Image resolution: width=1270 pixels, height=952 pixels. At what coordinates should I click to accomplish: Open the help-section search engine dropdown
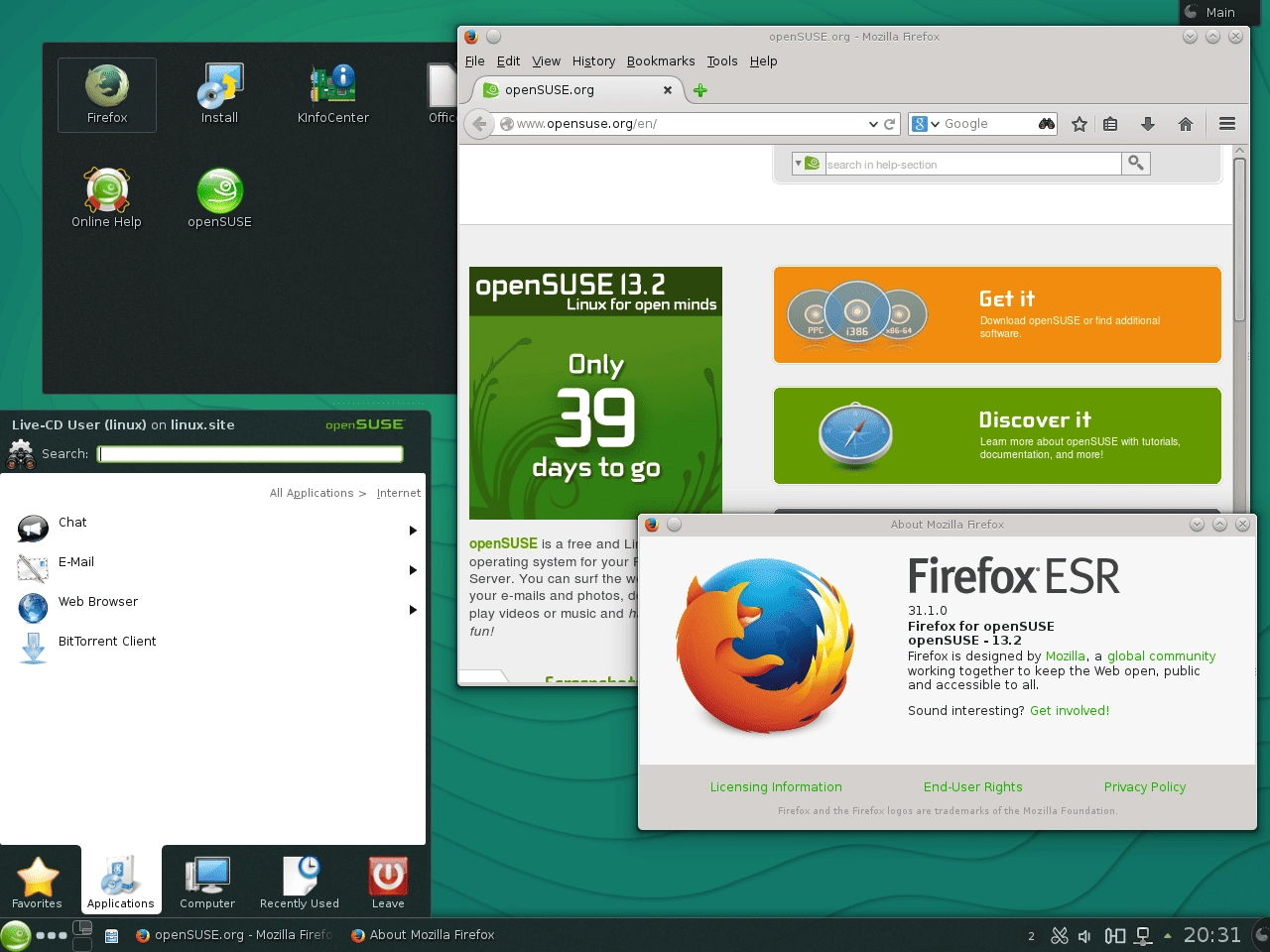tap(808, 164)
